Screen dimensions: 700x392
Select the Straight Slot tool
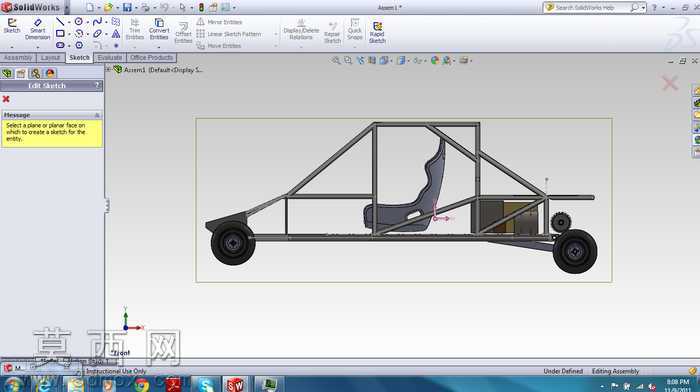60,45
